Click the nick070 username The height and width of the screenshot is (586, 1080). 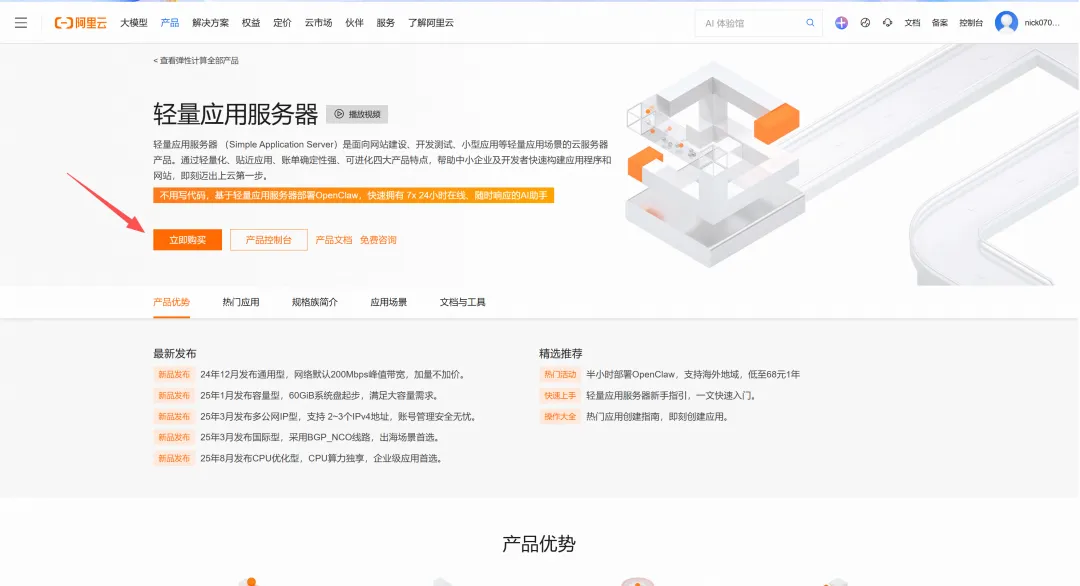(x=1042, y=23)
